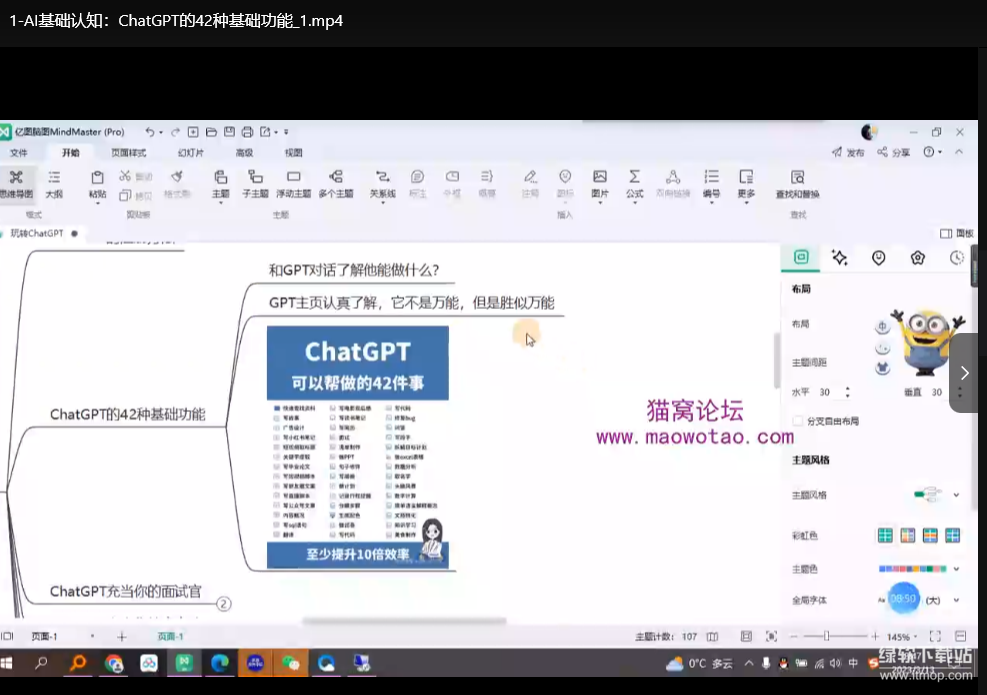This screenshot has width=987, height=695.
Task: Open the 145% zoom level dropdown
Action: 901,637
